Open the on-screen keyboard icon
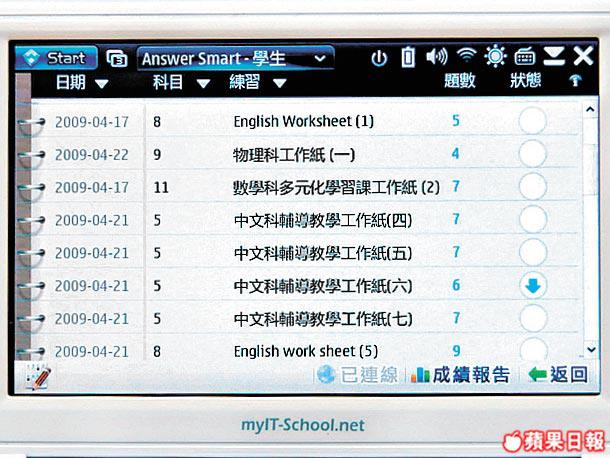This screenshot has height=458, width=610. pos(525,57)
